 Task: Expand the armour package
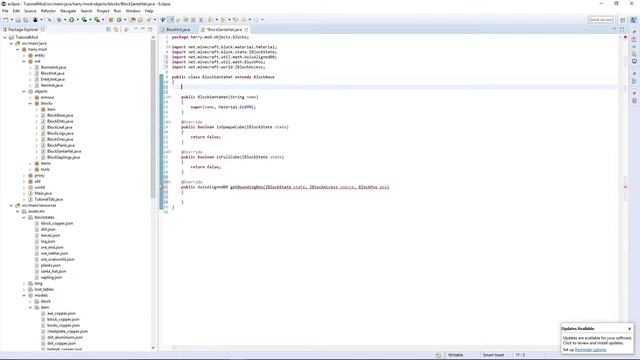pos(30,97)
